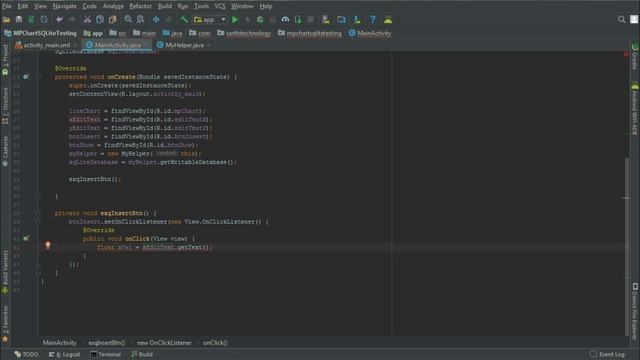Open the SDK Manager icon
This screenshot has height=360, width=640.
click(x=357, y=20)
